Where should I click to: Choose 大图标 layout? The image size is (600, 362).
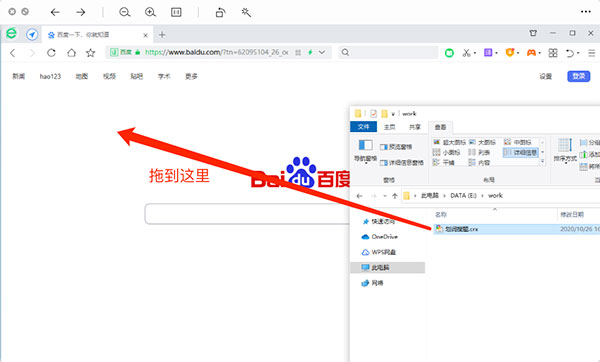coord(483,142)
